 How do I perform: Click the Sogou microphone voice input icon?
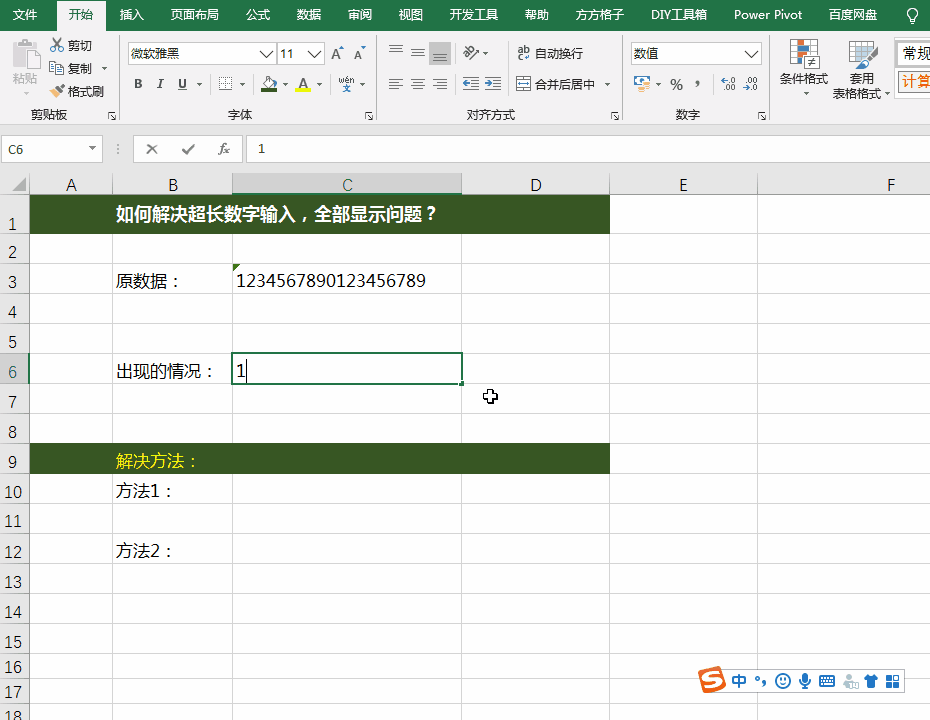click(x=805, y=681)
